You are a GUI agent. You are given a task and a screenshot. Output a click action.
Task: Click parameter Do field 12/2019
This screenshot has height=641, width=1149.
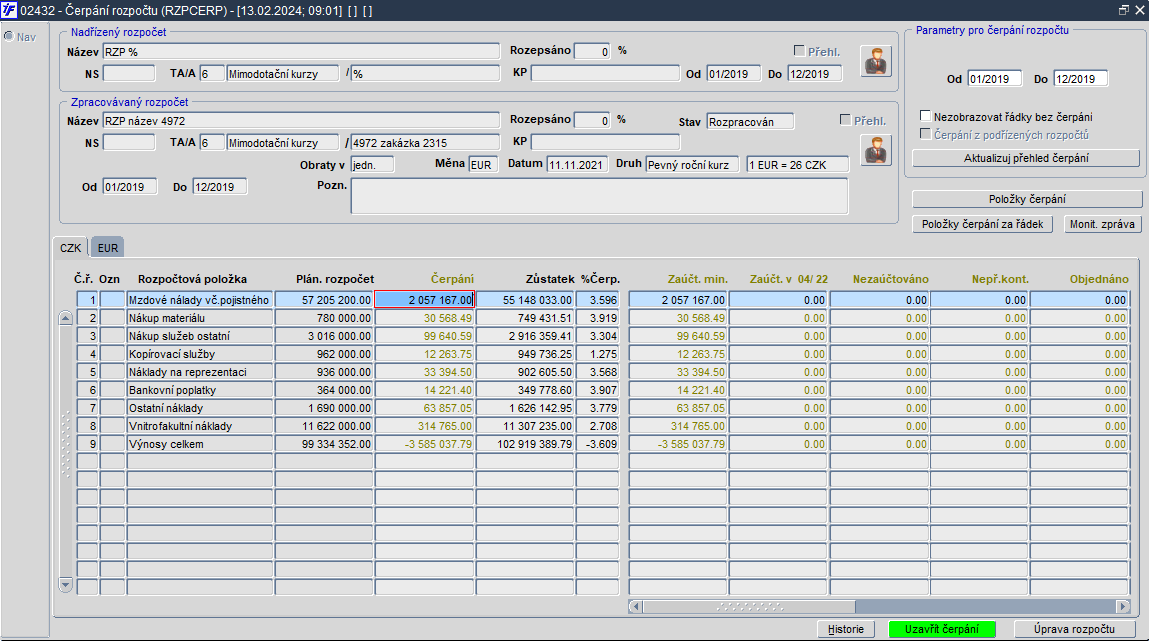(1080, 79)
